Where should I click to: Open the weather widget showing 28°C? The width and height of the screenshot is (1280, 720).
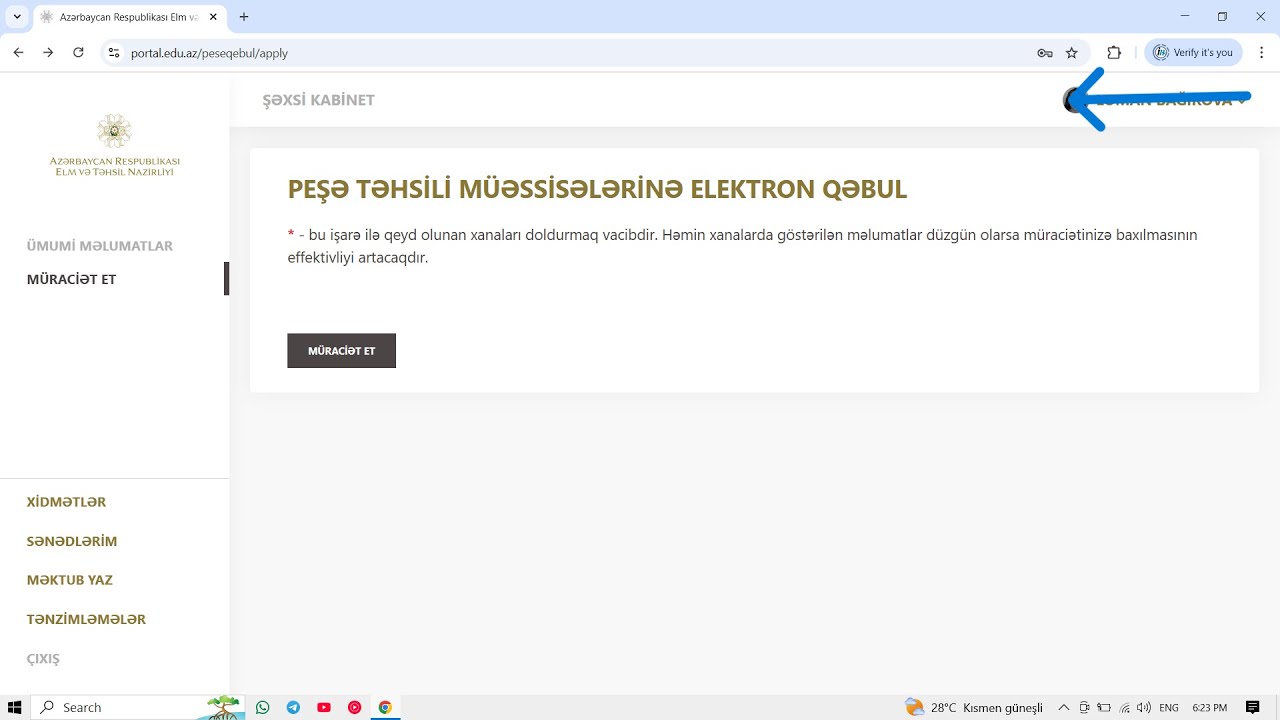[x=974, y=707]
